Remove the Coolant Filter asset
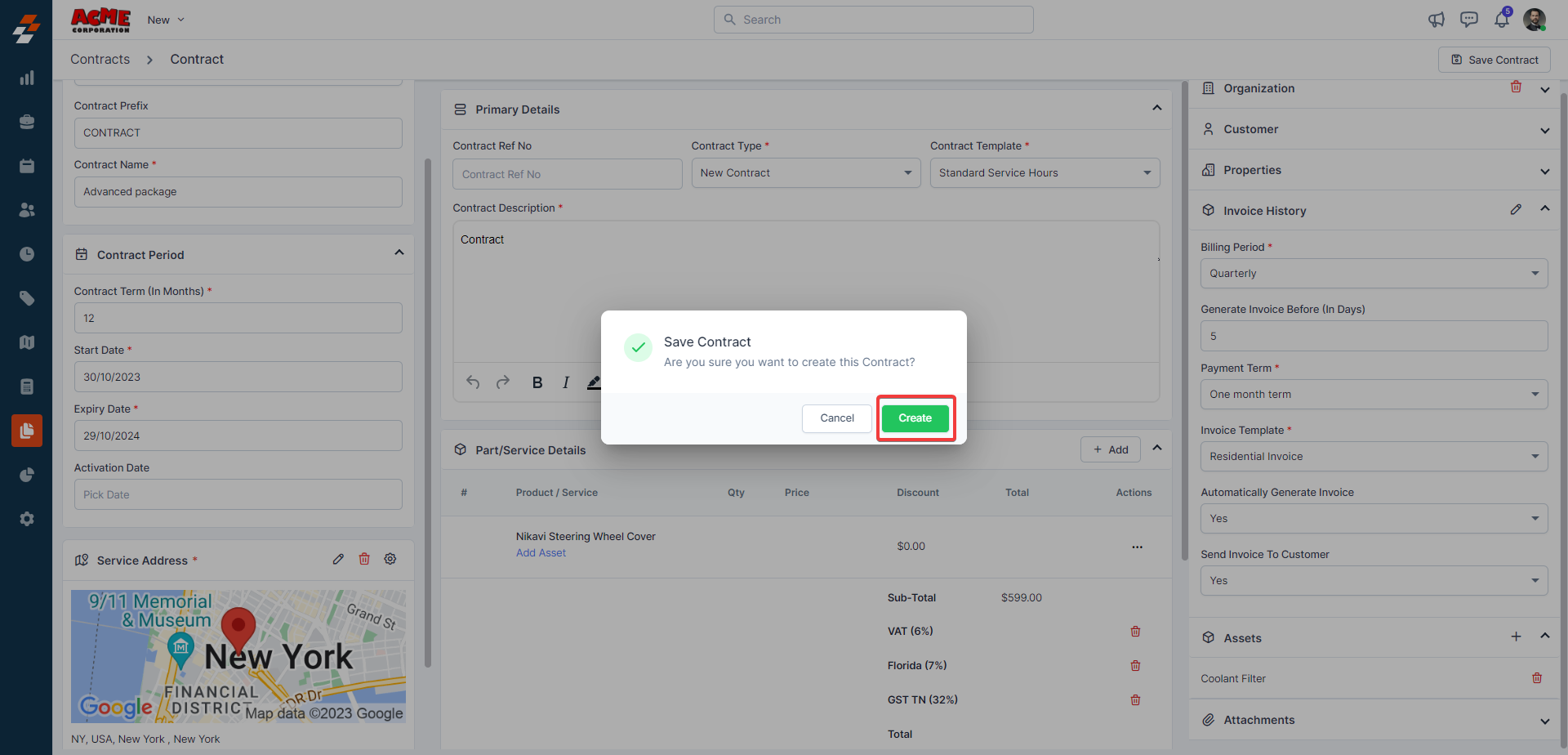This screenshot has width=1568, height=755. 1537,678
